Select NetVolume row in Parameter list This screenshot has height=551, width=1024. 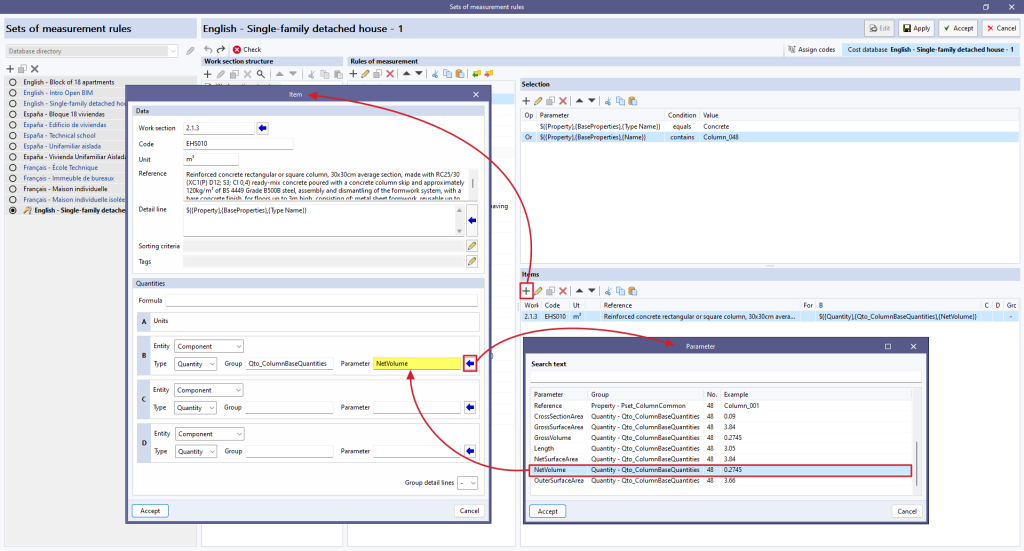720,470
